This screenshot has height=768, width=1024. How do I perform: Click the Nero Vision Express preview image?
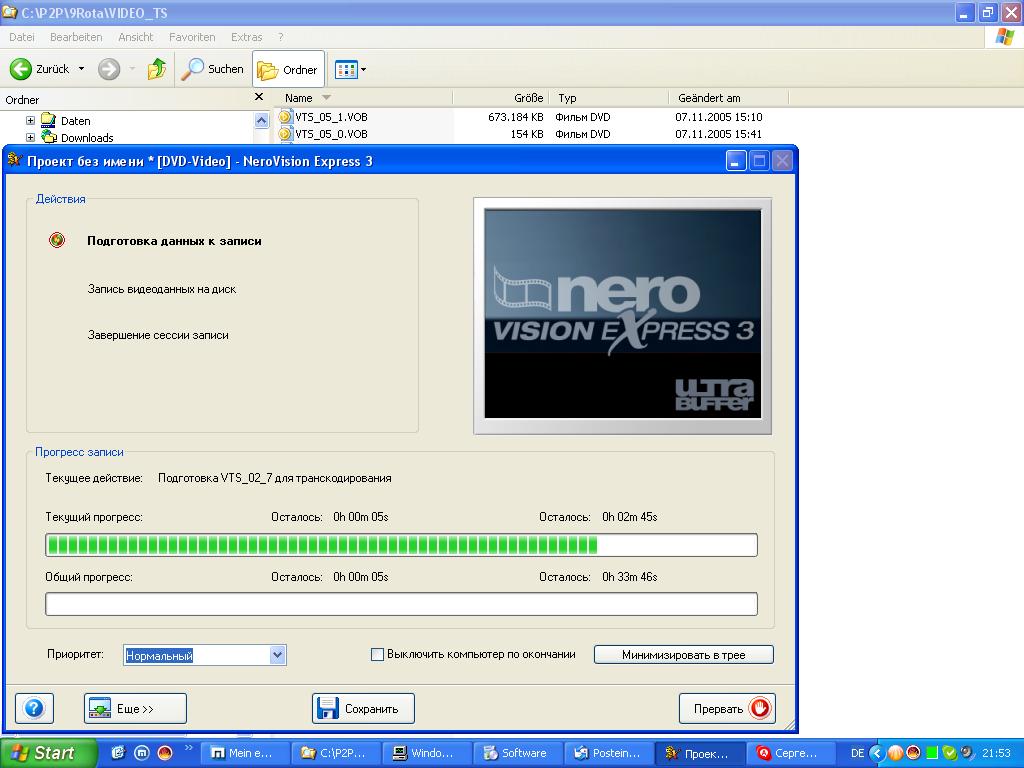click(x=622, y=316)
